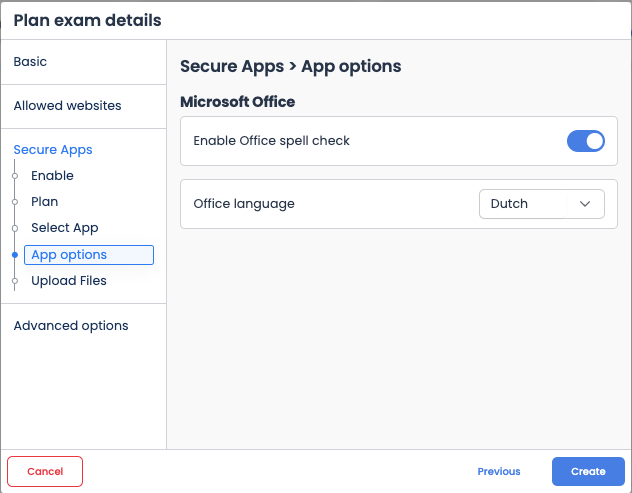Go to the Select App step

65,228
